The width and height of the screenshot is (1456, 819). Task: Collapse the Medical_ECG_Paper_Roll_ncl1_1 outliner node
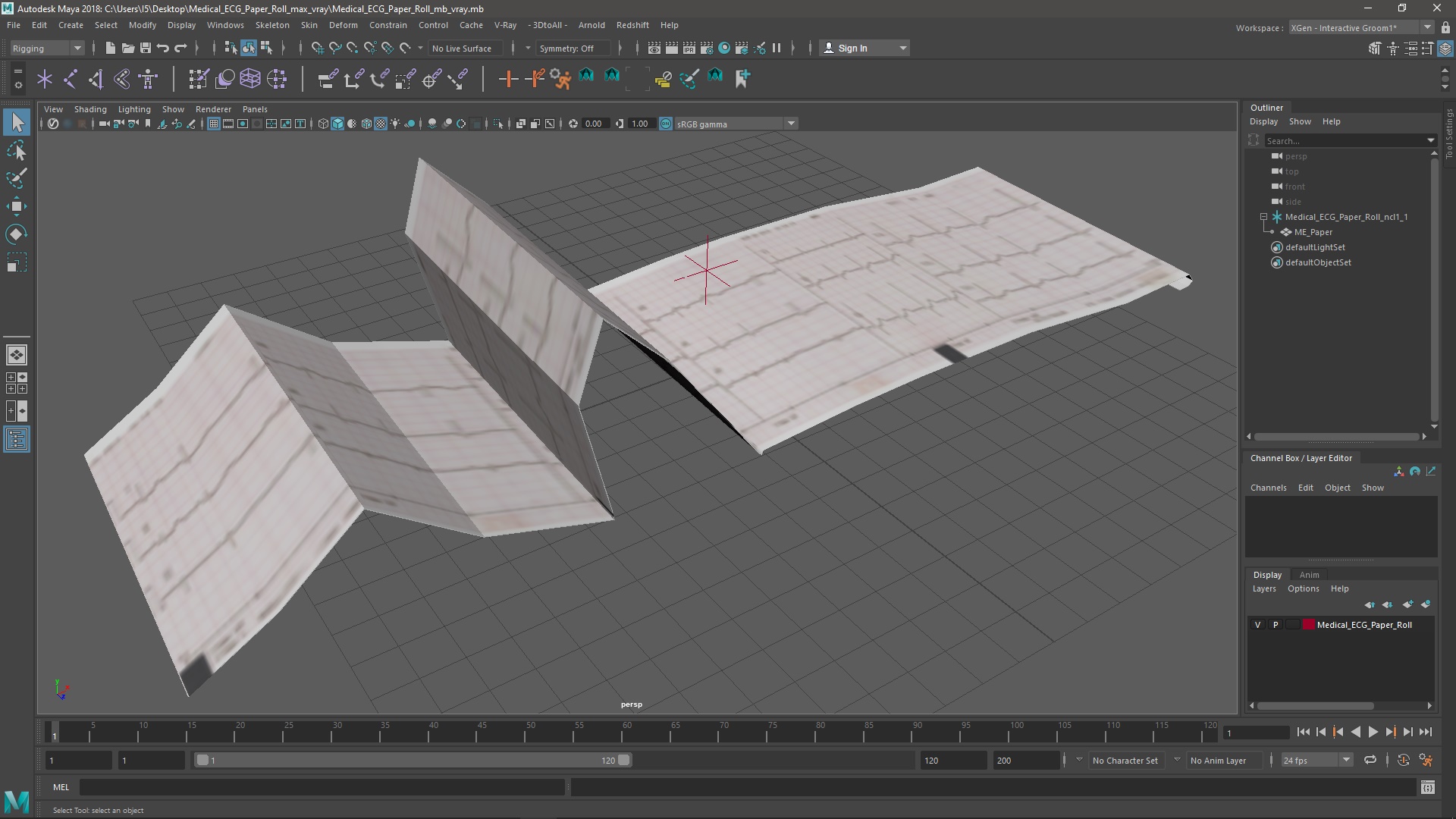tap(1264, 217)
